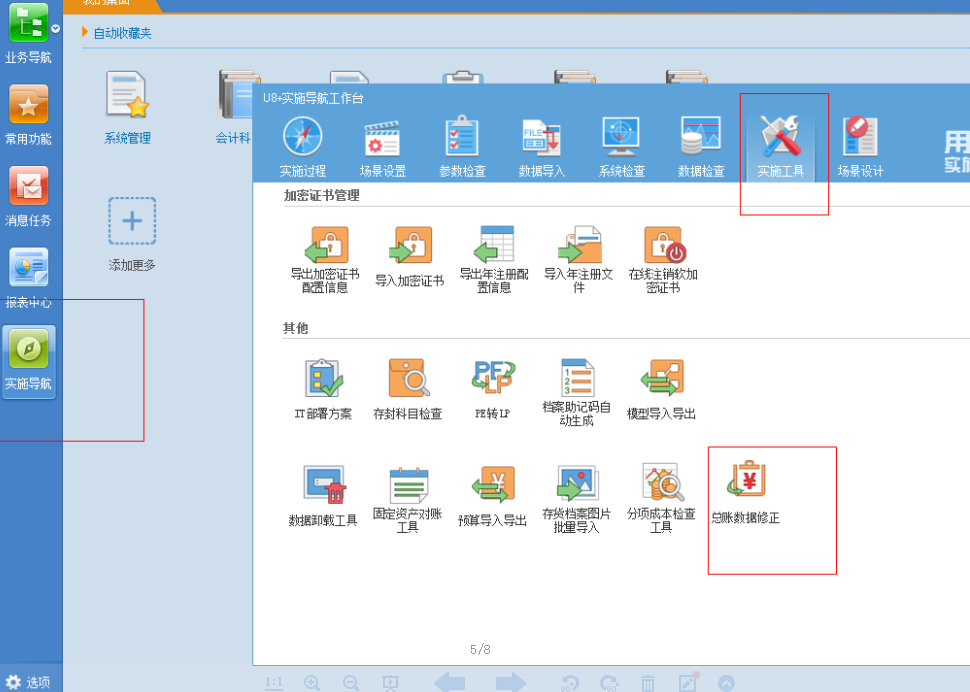Open 模型导入导出 tool
The width and height of the screenshot is (970, 692).
661,379
